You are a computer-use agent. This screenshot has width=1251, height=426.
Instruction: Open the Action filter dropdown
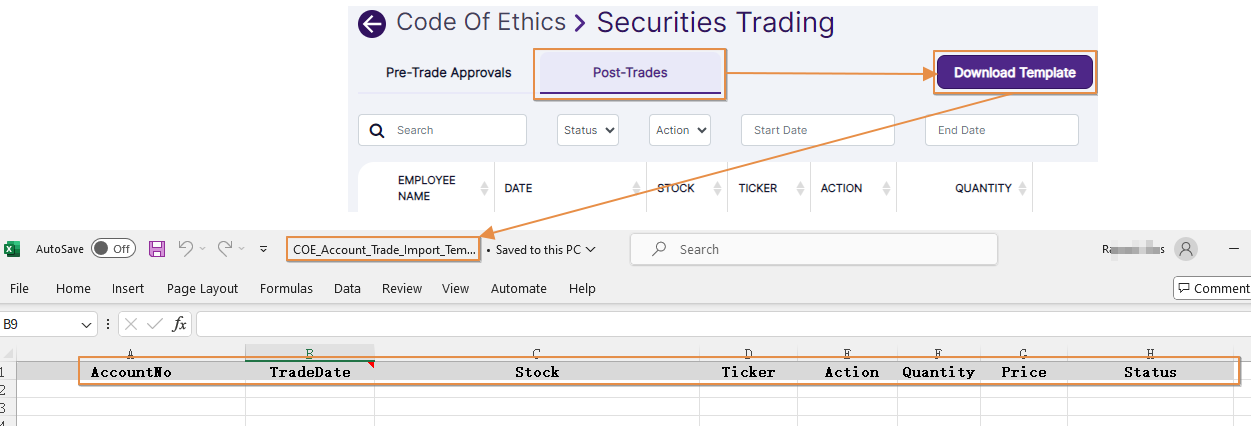tap(680, 130)
